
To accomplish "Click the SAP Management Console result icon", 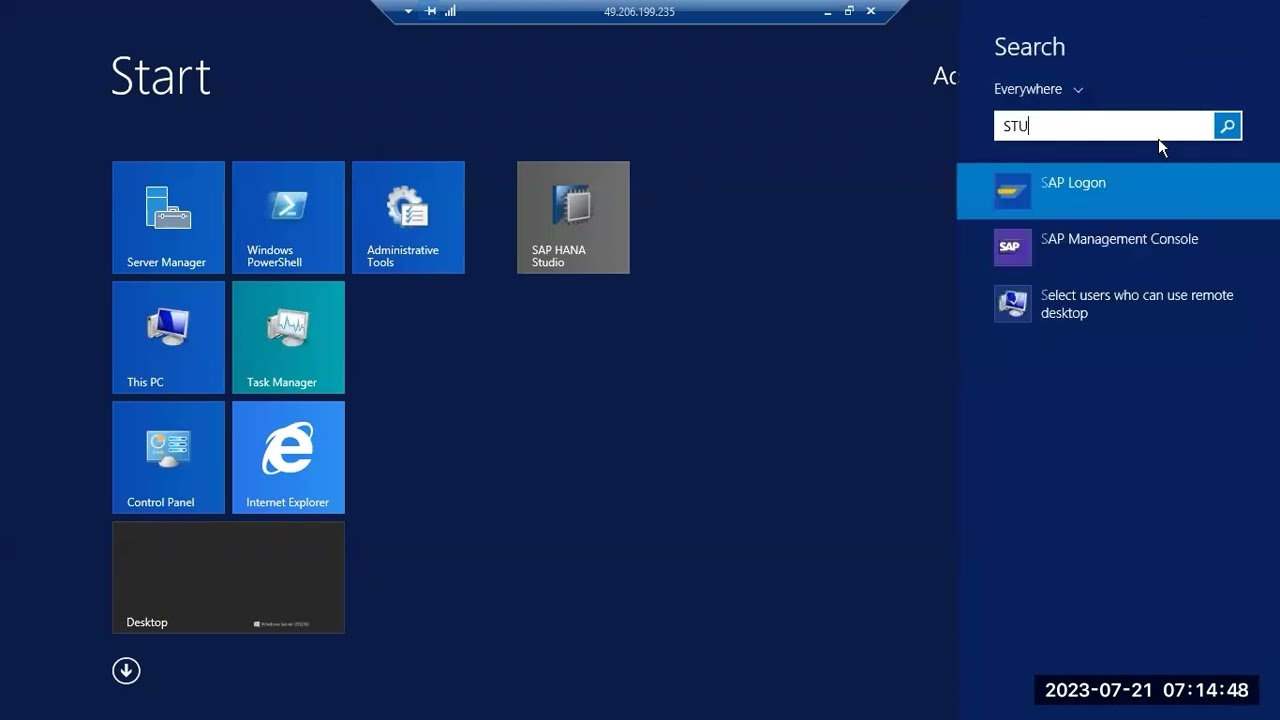I will (x=1012, y=247).
